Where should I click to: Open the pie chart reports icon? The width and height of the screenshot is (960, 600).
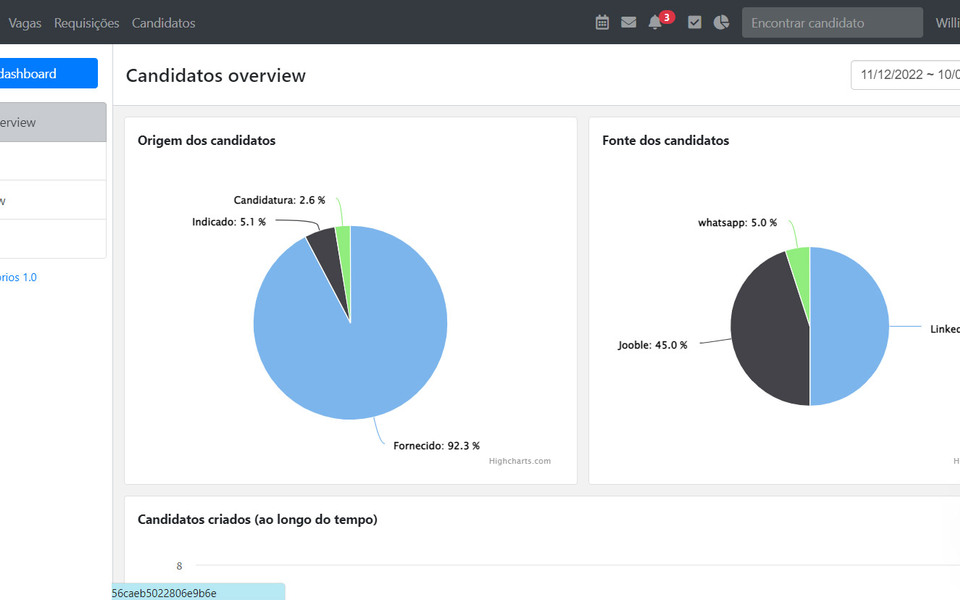721,21
